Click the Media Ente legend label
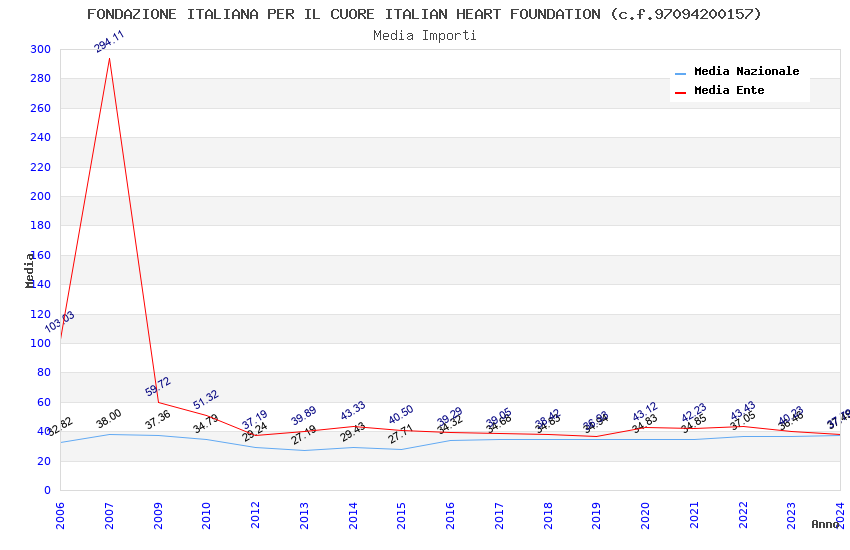 tap(729, 91)
